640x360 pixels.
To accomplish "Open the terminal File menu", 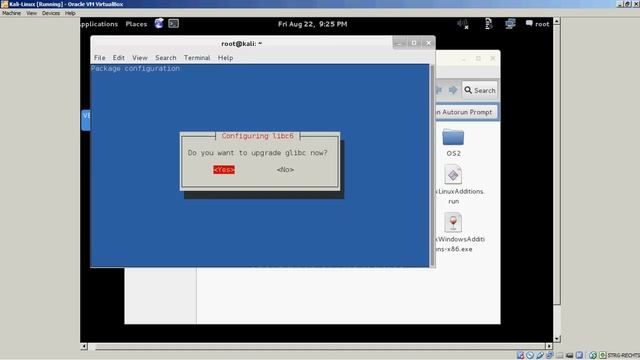I will (x=100, y=58).
